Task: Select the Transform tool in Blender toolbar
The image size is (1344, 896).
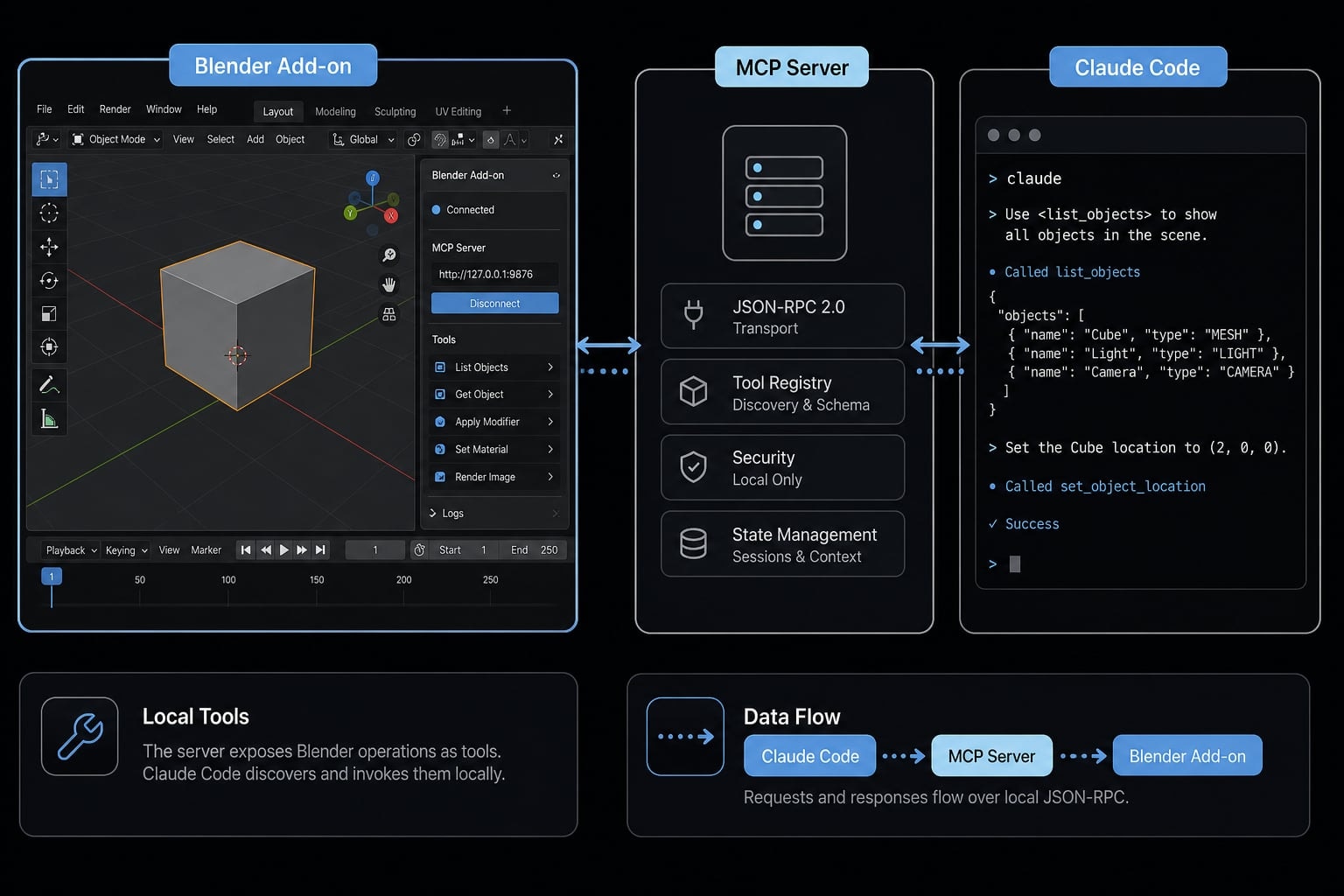Action: (49, 346)
